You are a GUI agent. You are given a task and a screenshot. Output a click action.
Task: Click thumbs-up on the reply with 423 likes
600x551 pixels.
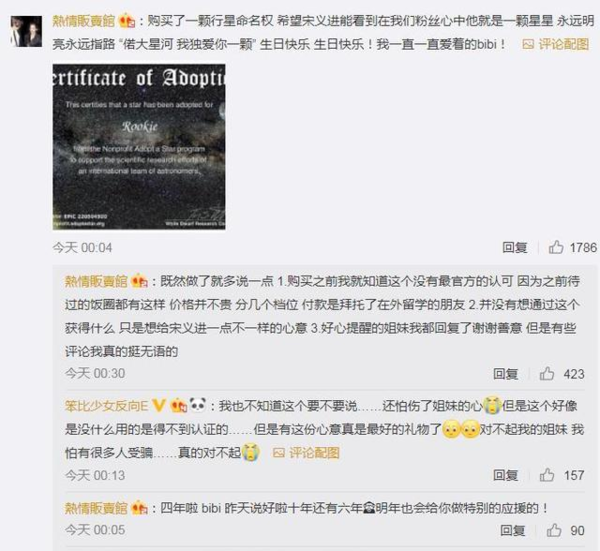547,373
